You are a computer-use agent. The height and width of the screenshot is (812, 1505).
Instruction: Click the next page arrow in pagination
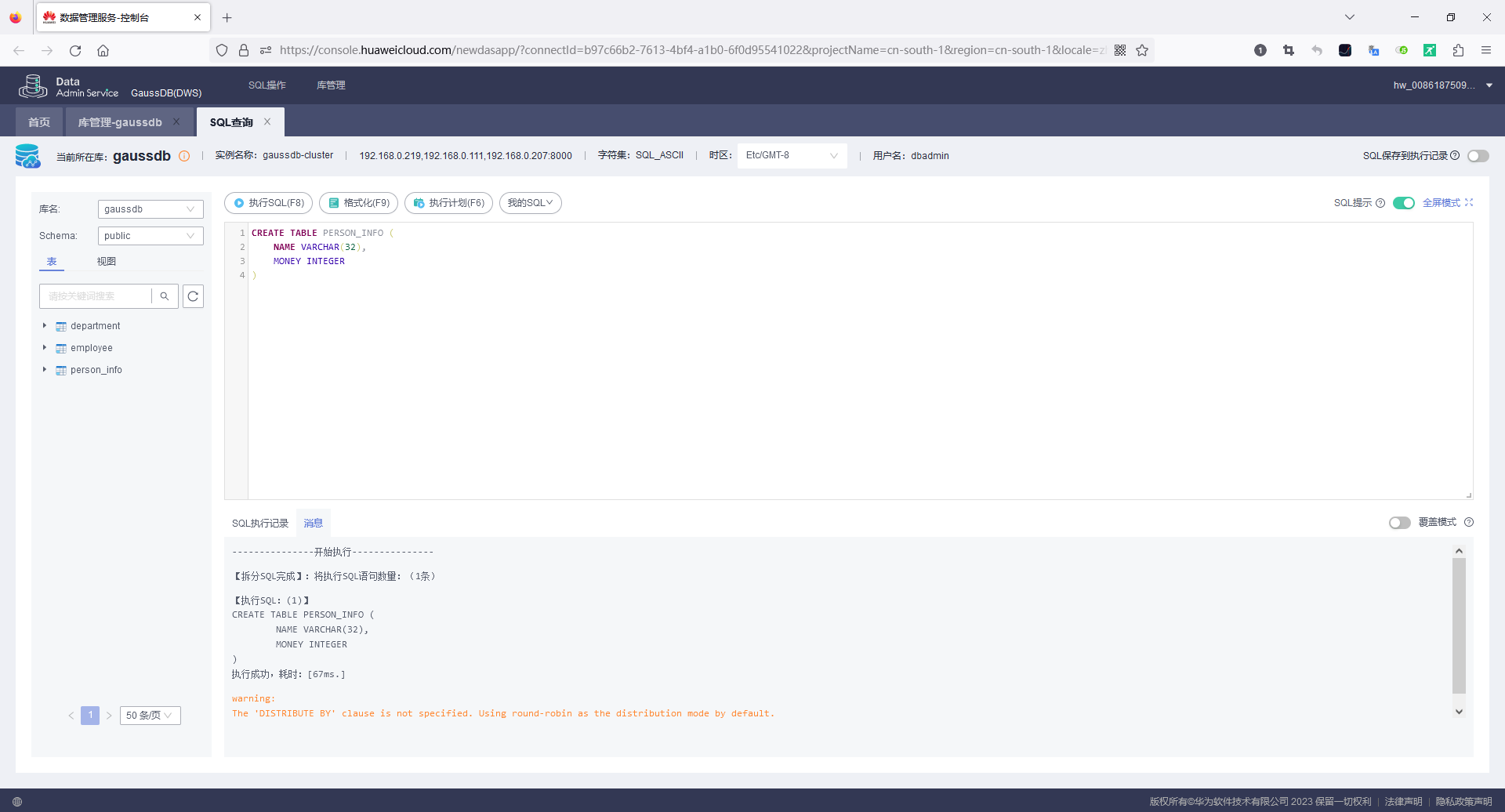pos(109,716)
